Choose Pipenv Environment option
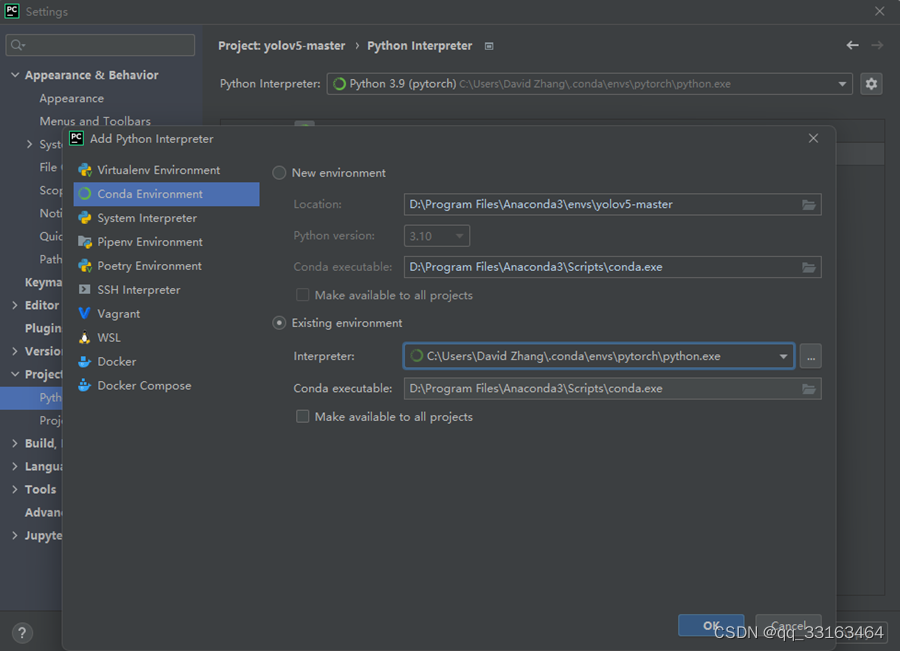The height and width of the screenshot is (651, 900). coord(166,242)
